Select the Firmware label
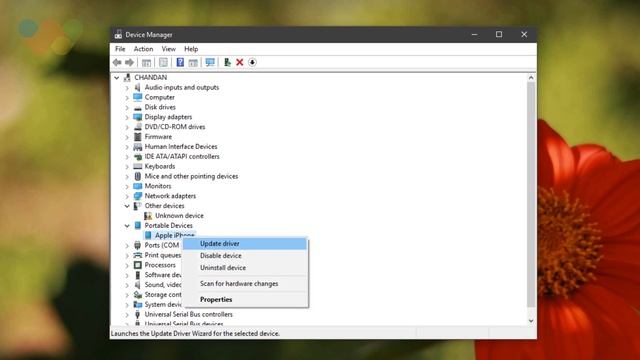The image size is (640, 360). point(158,137)
